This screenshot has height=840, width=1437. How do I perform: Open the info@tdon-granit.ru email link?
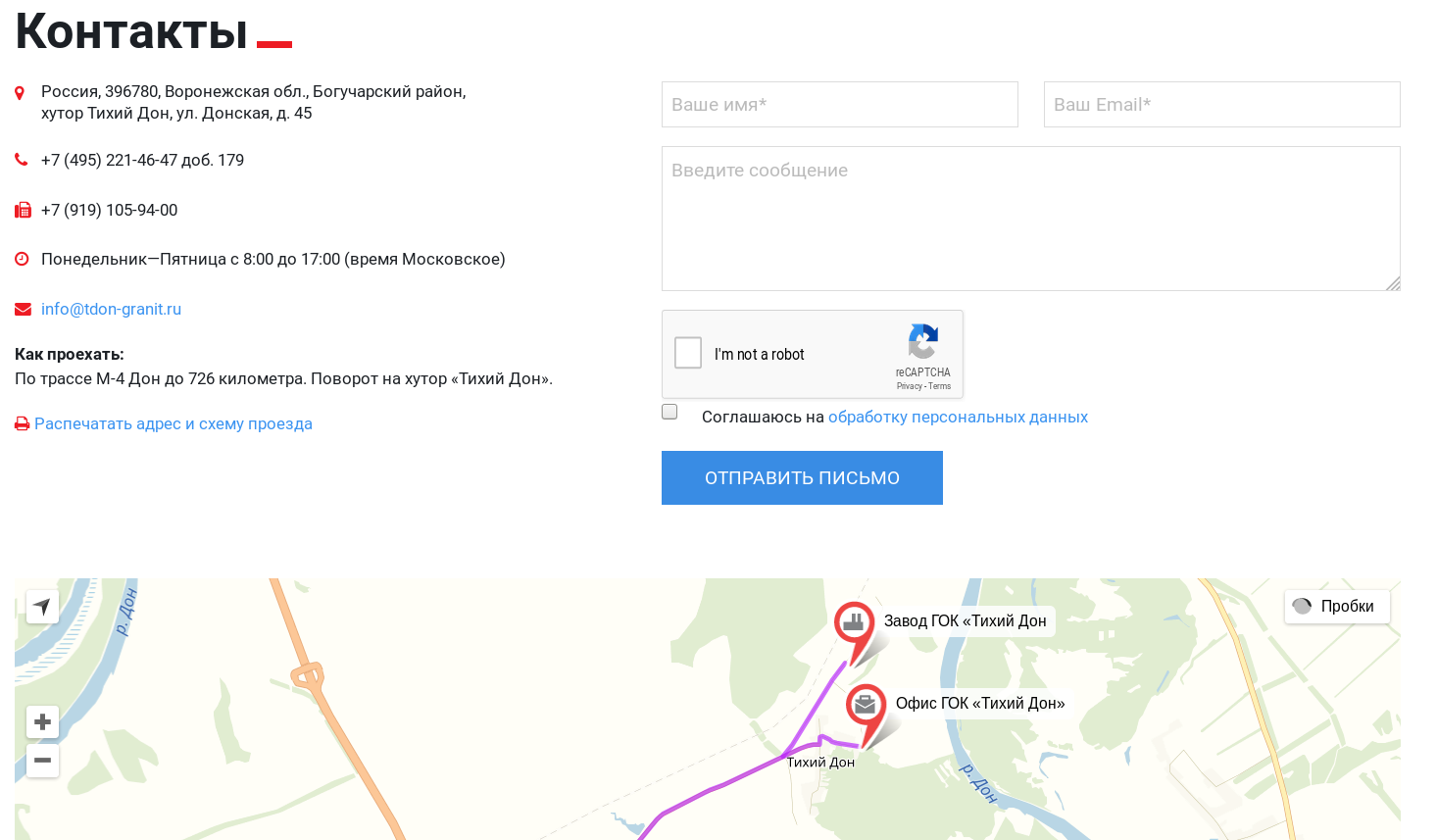click(x=111, y=309)
